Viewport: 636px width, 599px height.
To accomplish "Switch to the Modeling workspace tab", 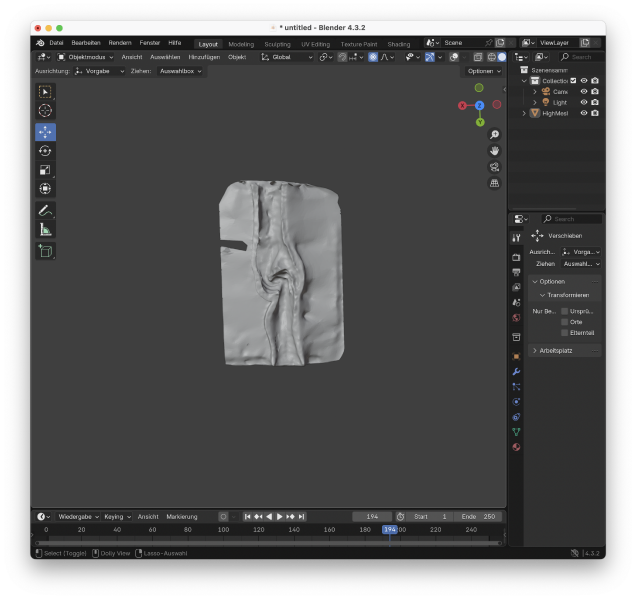I will 241,44.
